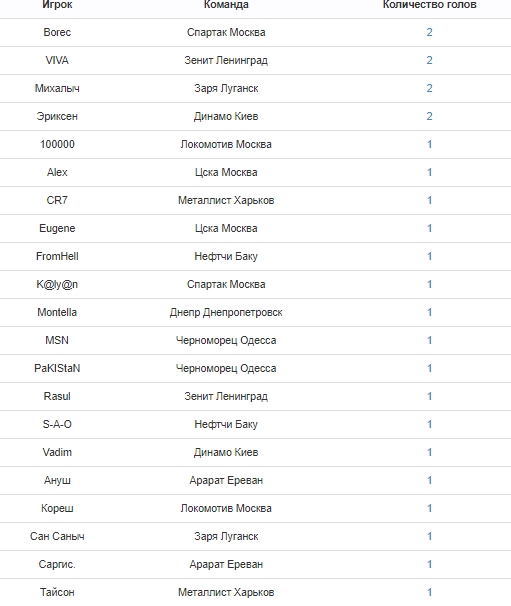The image size is (511, 606).
Task: Select player name 100000
Action: (57, 145)
